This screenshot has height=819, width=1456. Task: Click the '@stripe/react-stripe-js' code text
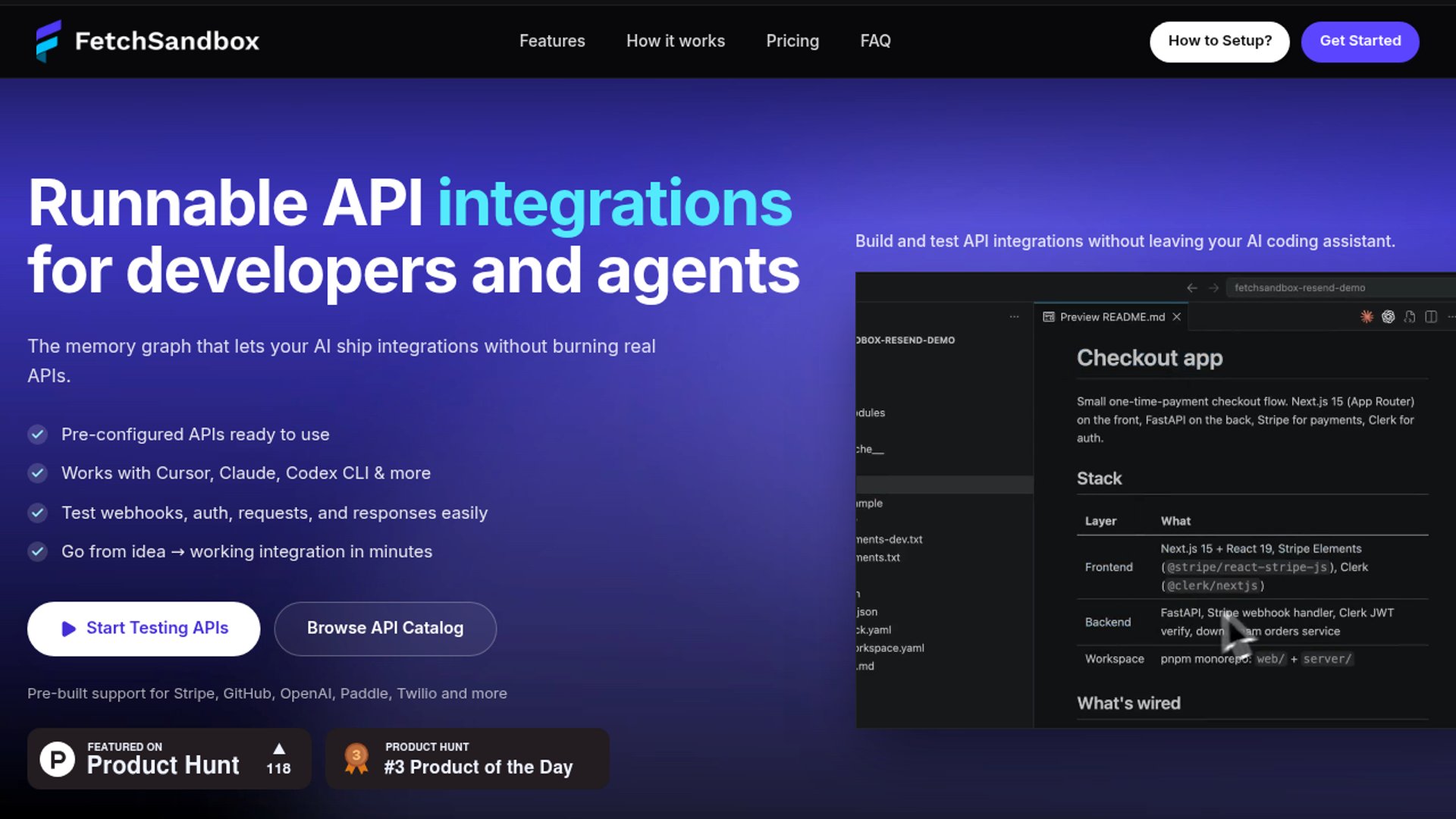(x=1247, y=567)
